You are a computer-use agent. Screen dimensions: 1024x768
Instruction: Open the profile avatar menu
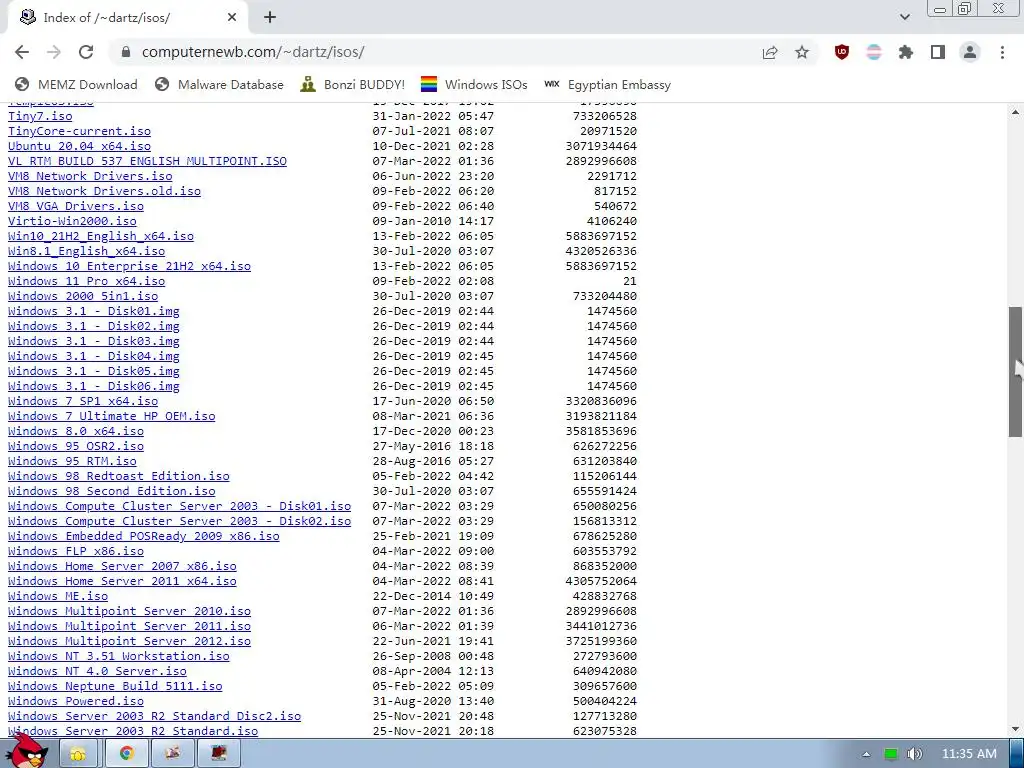pos(970,52)
